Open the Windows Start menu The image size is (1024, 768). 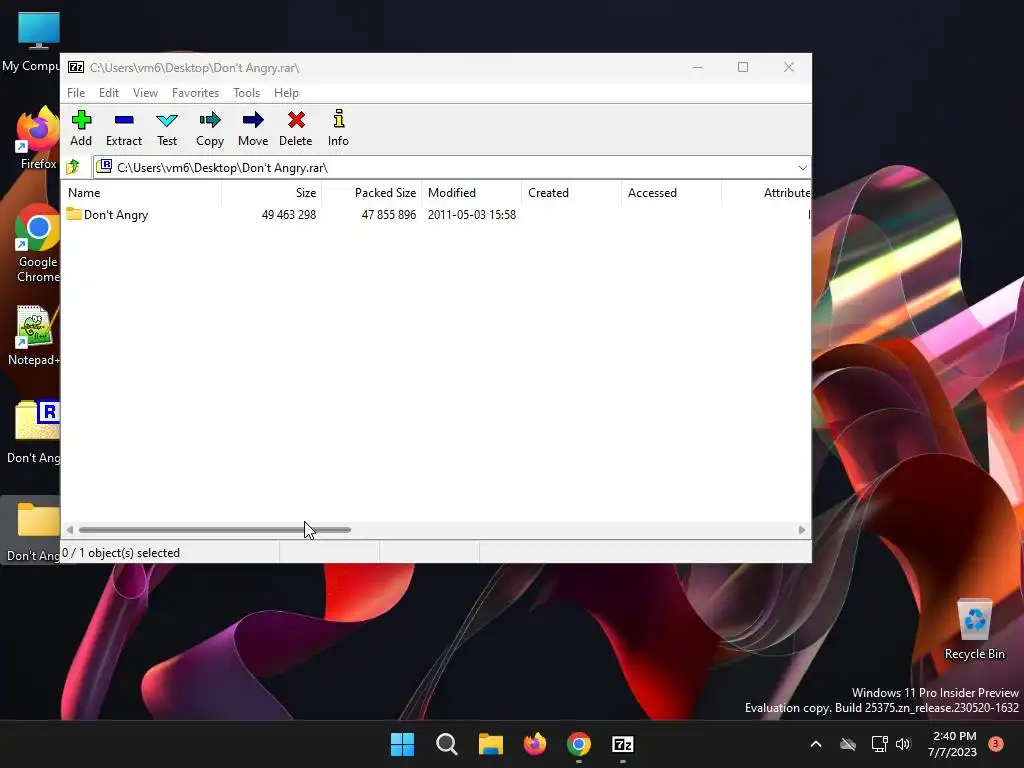tap(402, 744)
